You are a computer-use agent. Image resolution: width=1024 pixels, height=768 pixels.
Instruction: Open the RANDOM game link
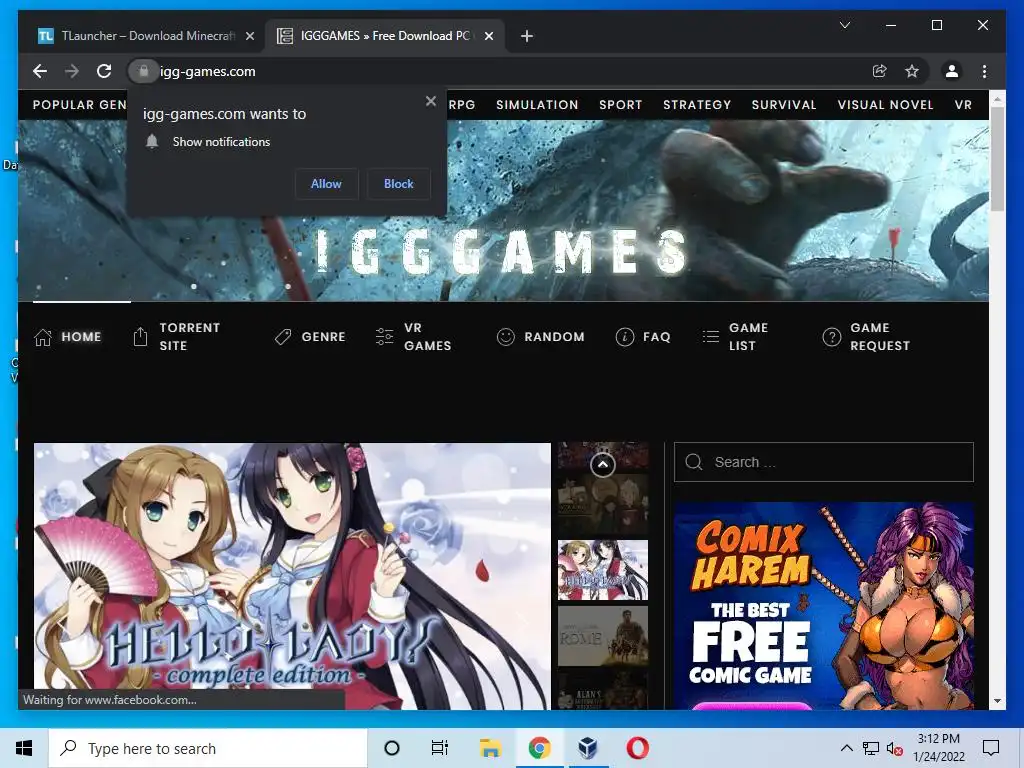pos(554,337)
